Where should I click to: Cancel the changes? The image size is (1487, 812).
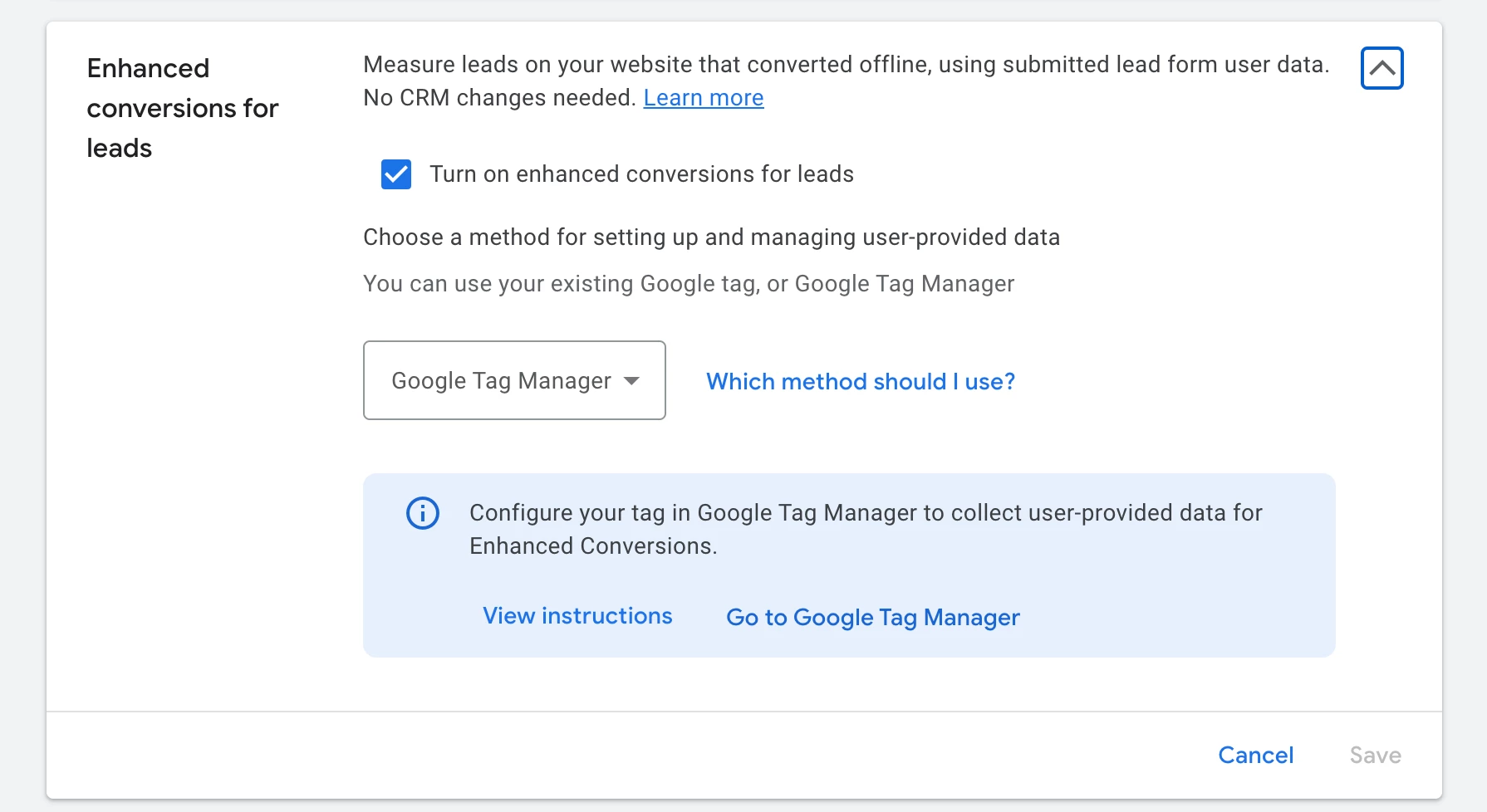[1255, 755]
